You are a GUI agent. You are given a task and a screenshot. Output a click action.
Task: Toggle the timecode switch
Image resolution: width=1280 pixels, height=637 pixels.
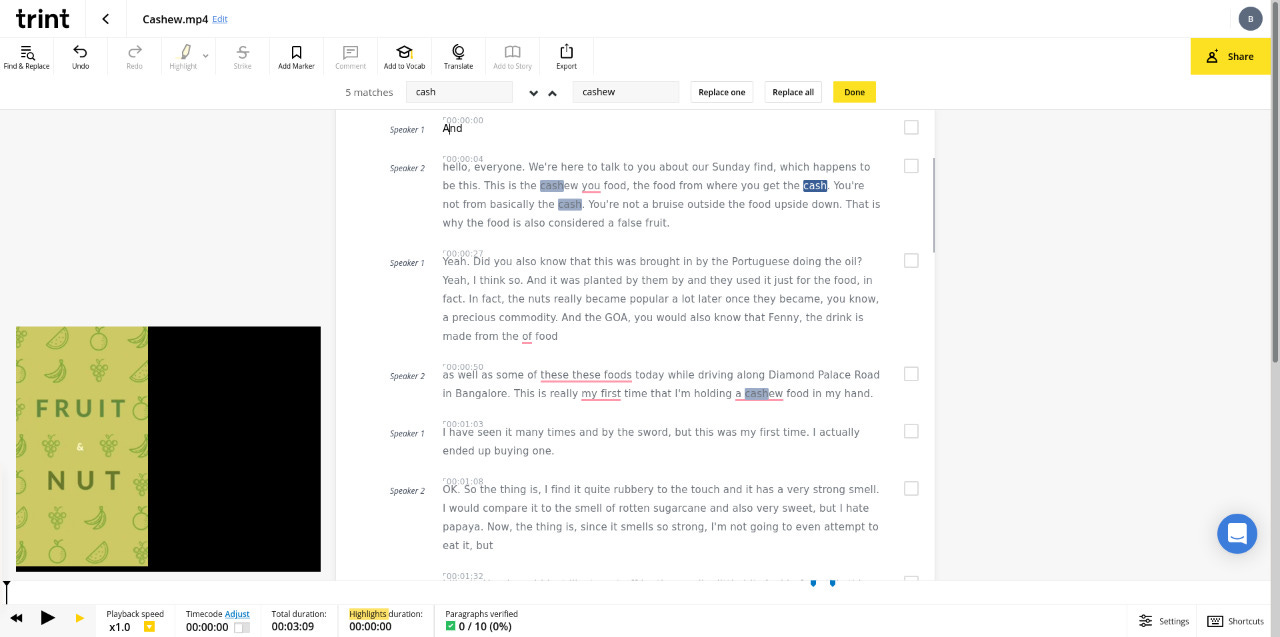(x=242, y=627)
